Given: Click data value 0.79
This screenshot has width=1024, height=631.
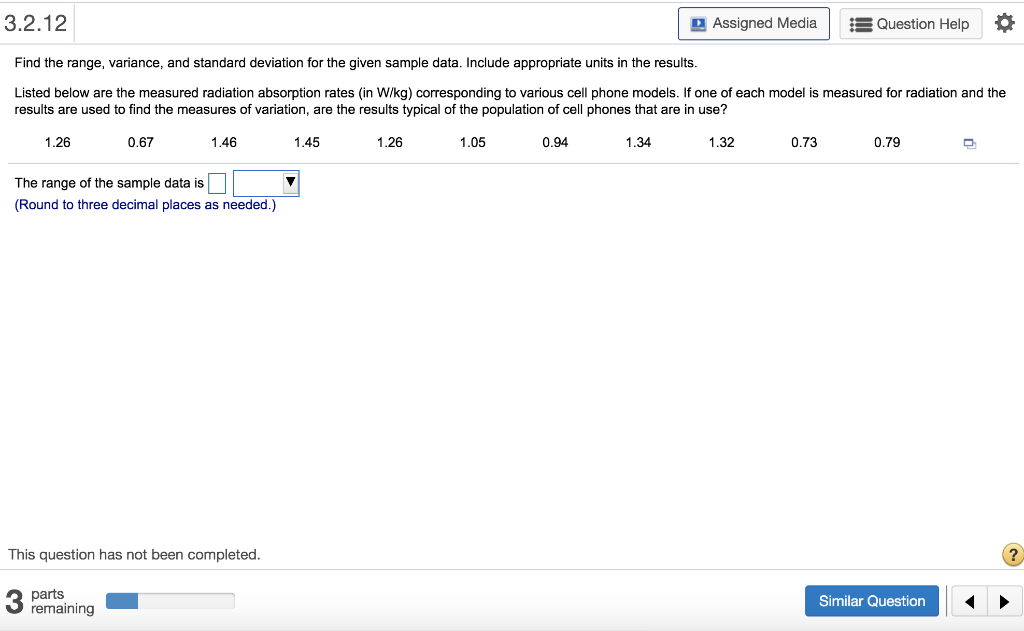Looking at the screenshot, I should pyautogui.click(x=887, y=142).
